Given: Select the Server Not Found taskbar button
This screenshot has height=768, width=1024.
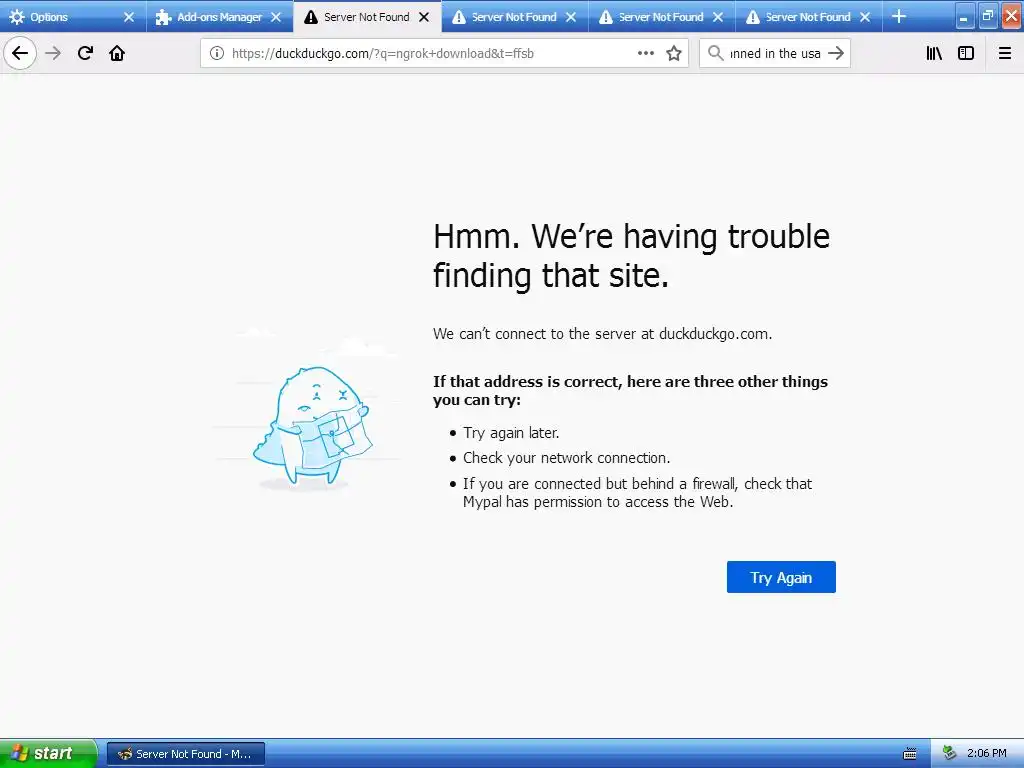Looking at the screenshot, I should 185,754.
